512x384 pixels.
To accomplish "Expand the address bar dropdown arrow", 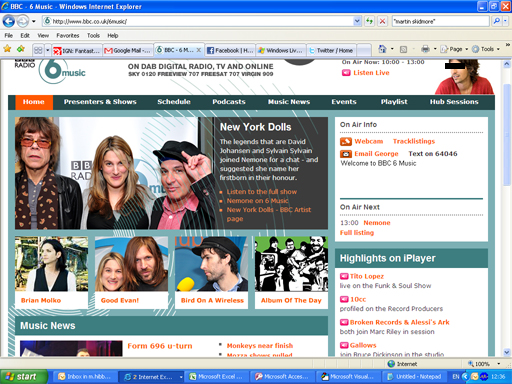I will click(357, 21).
